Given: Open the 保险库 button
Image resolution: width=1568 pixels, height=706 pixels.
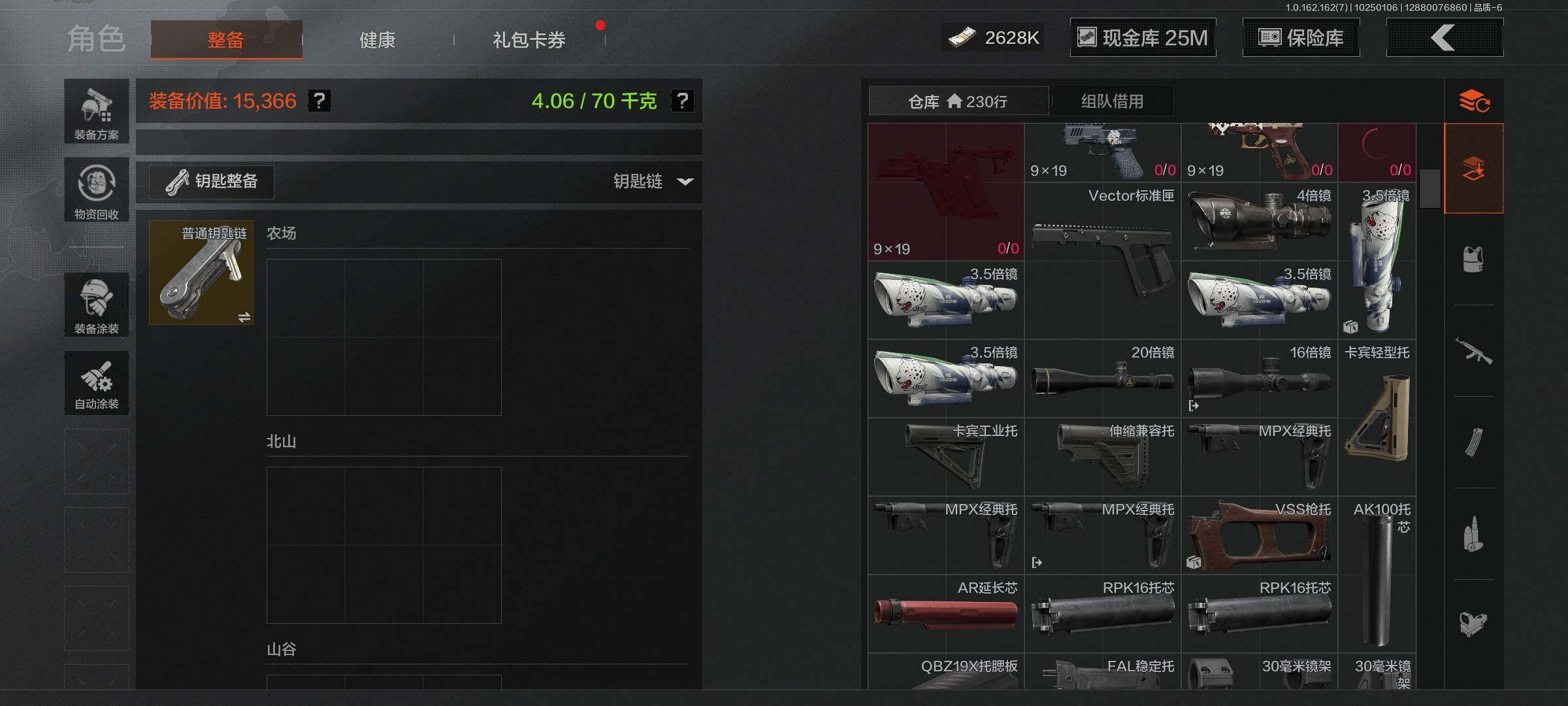Looking at the screenshot, I should pyautogui.click(x=1301, y=37).
